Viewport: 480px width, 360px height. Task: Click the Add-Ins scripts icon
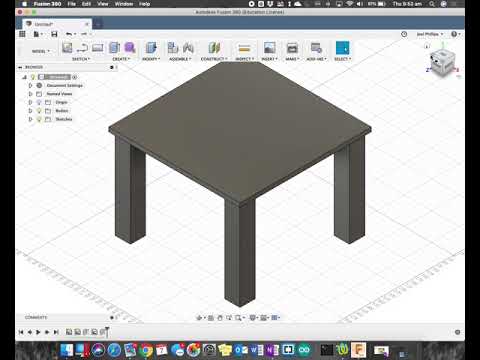(x=316, y=48)
